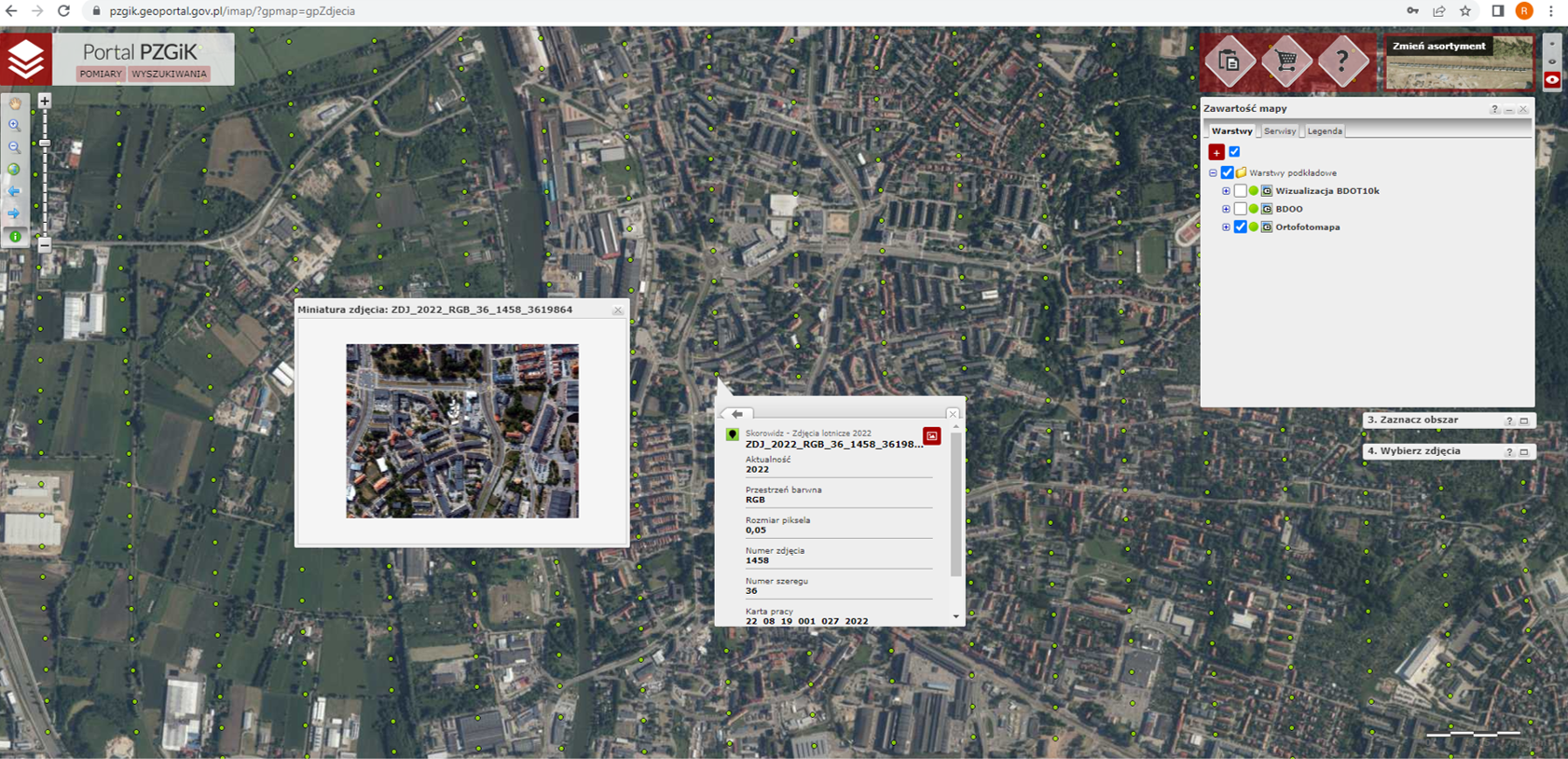The height and width of the screenshot is (759, 1568).
Task: Click the zoom slider handle
Action: (x=45, y=144)
